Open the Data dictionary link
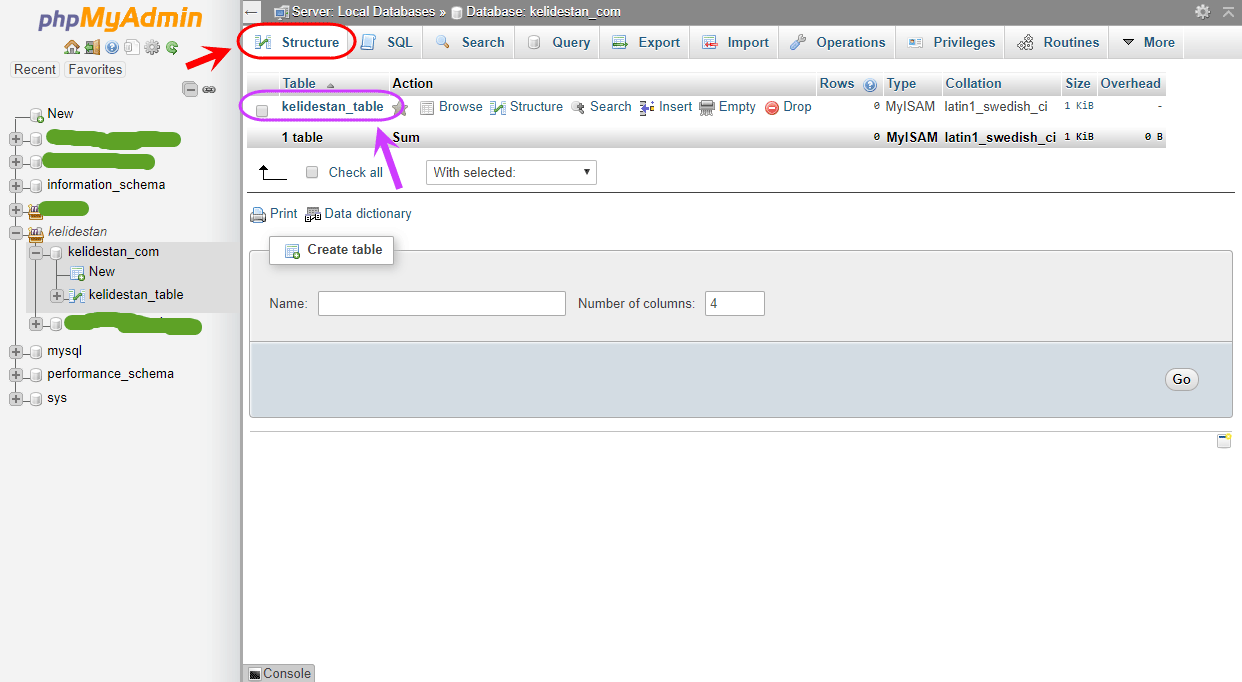Viewport: 1242px width, 682px height. (358, 213)
